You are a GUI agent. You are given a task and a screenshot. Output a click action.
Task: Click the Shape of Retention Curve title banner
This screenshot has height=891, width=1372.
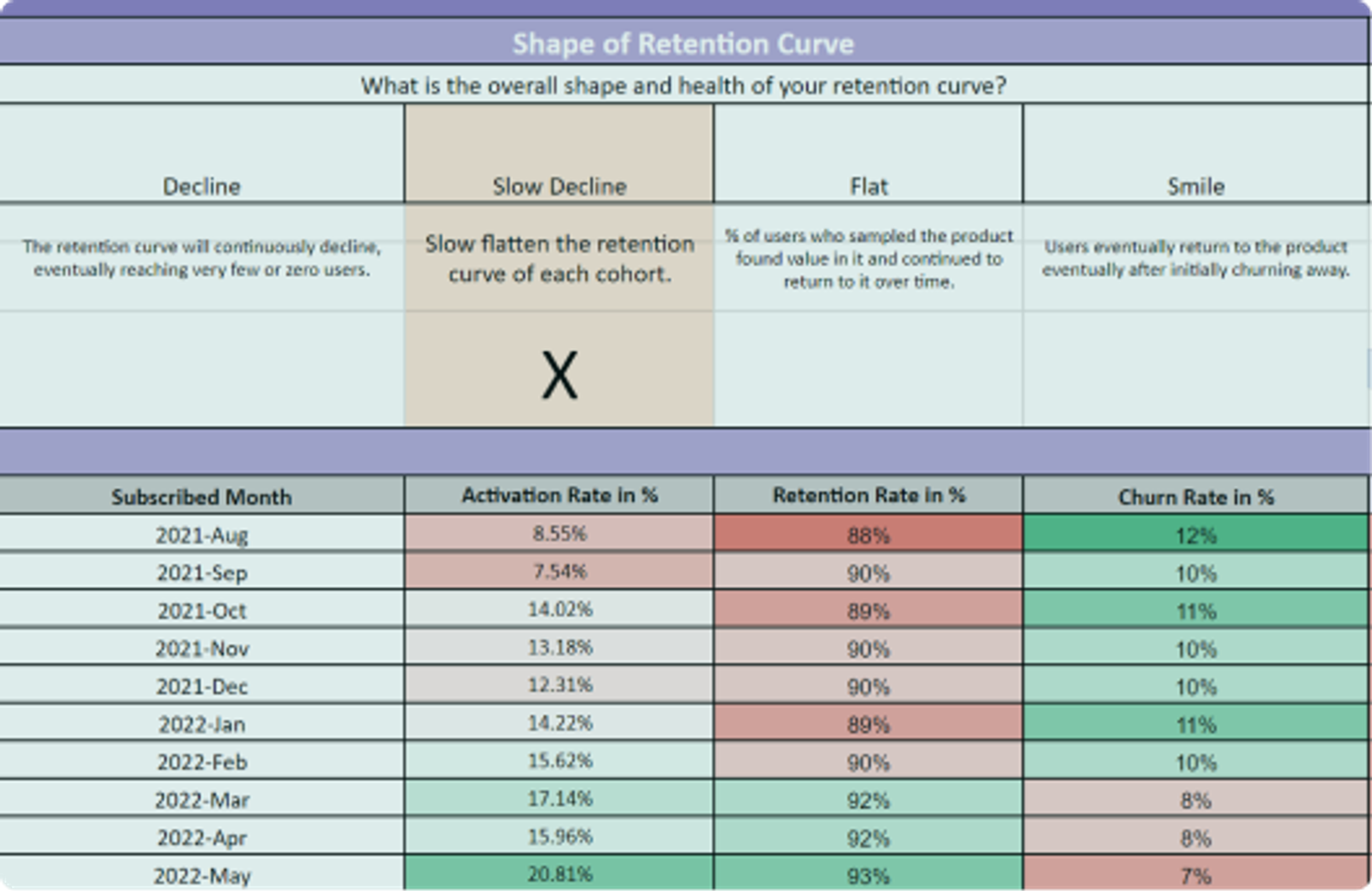point(684,42)
